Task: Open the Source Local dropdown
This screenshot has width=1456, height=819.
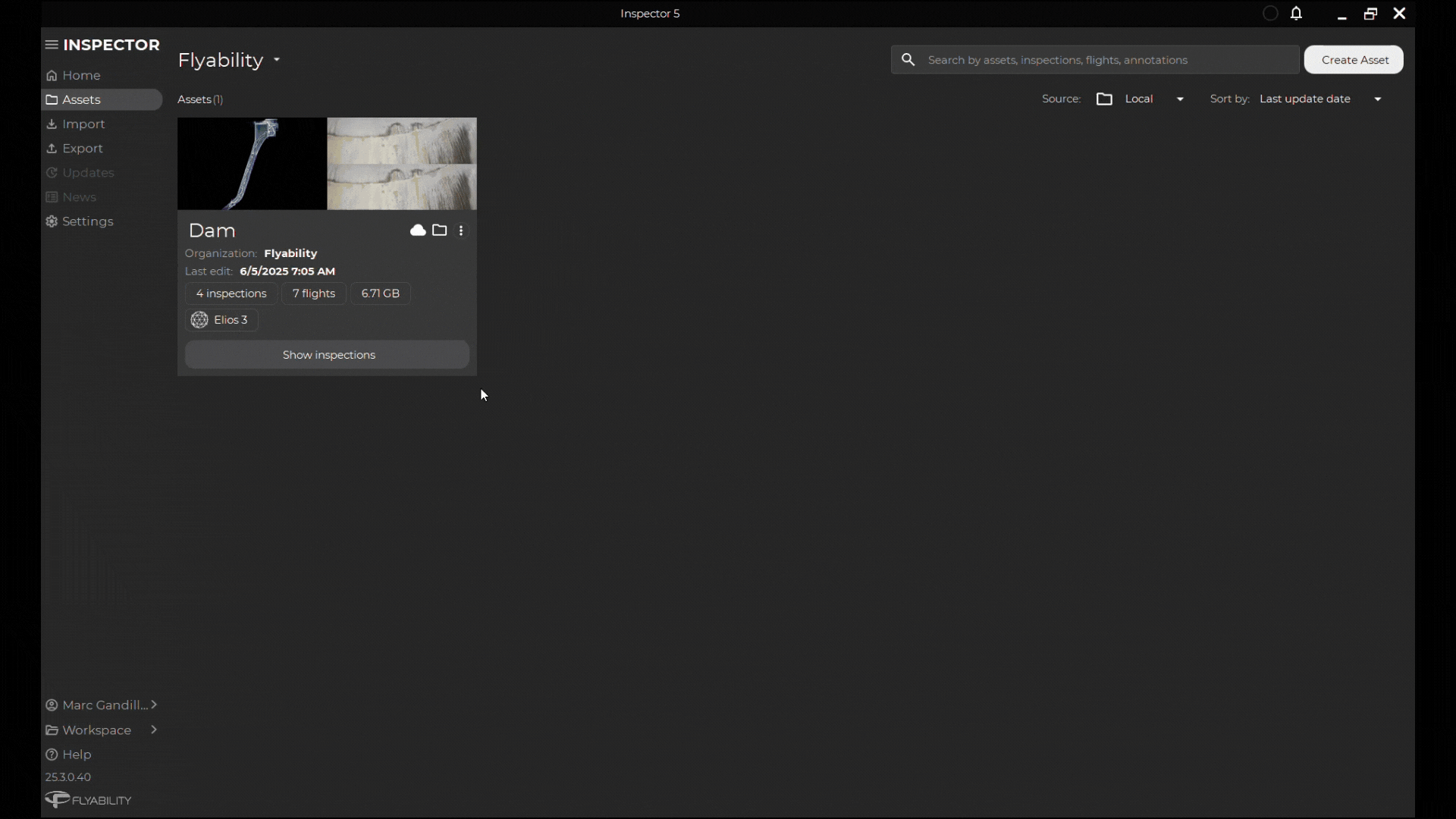Action: (1179, 99)
